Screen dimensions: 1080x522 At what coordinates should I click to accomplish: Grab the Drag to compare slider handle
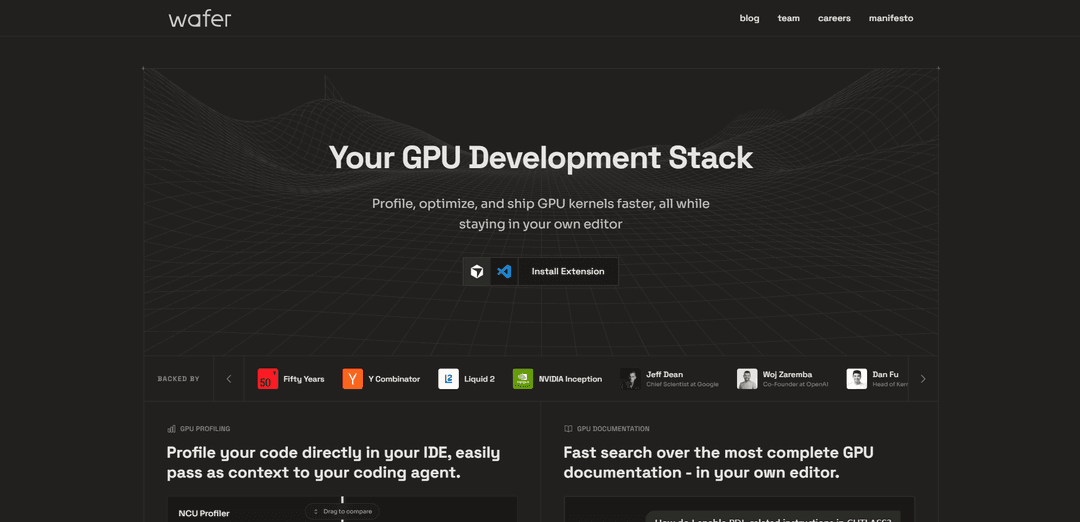[x=342, y=511]
